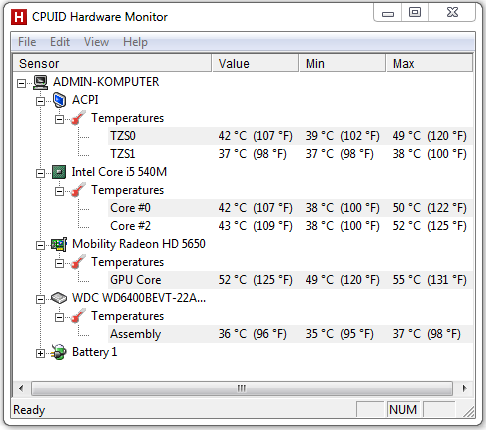Open the View menu
486x430 pixels.
(96, 42)
